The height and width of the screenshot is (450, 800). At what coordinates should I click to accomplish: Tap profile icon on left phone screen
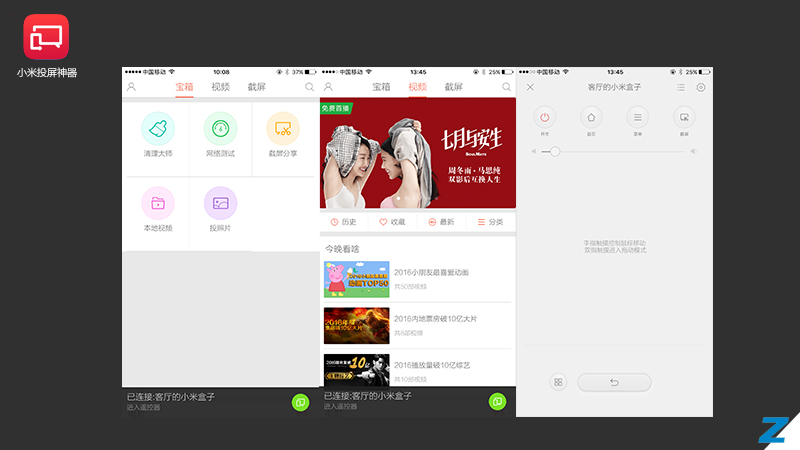[x=131, y=87]
